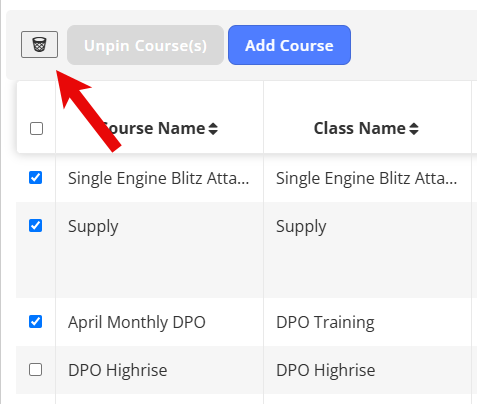The image size is (477, 404).
Task: Click the trash bin delete icon
Action: (x=39, y=44)
